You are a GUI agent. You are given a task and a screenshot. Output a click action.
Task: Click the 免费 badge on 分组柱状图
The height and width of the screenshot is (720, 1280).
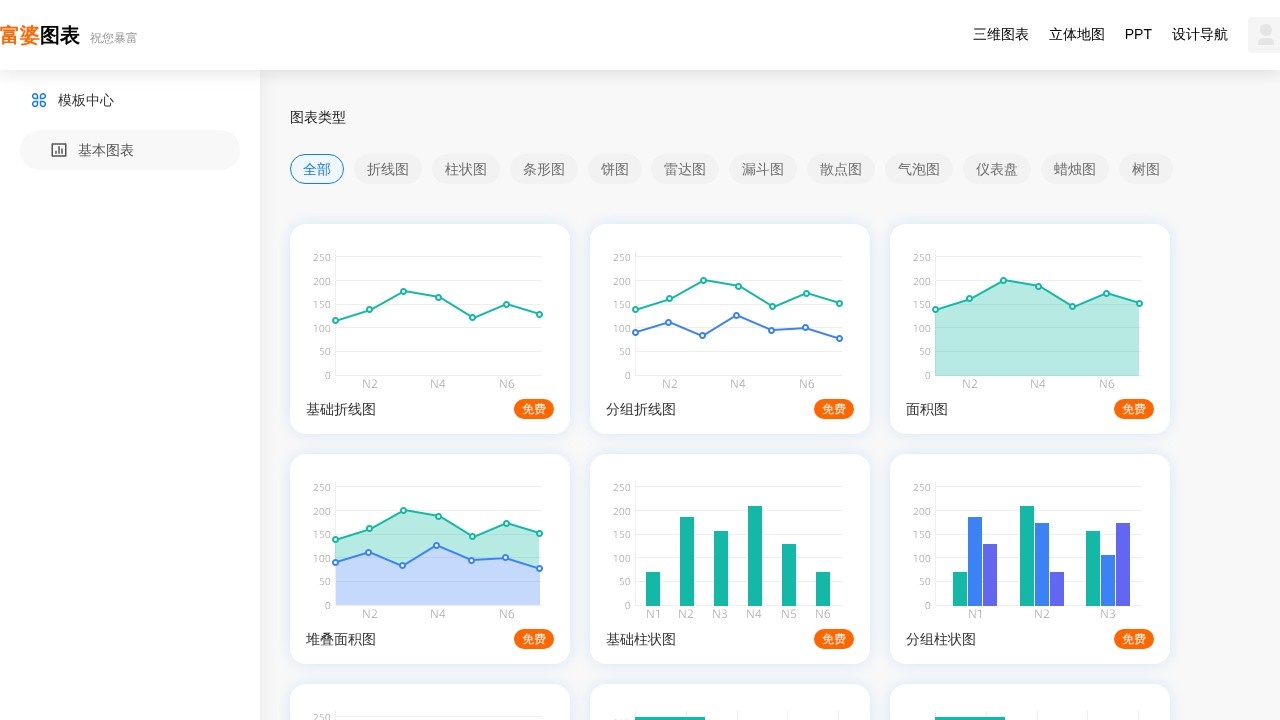point(1134,639)
